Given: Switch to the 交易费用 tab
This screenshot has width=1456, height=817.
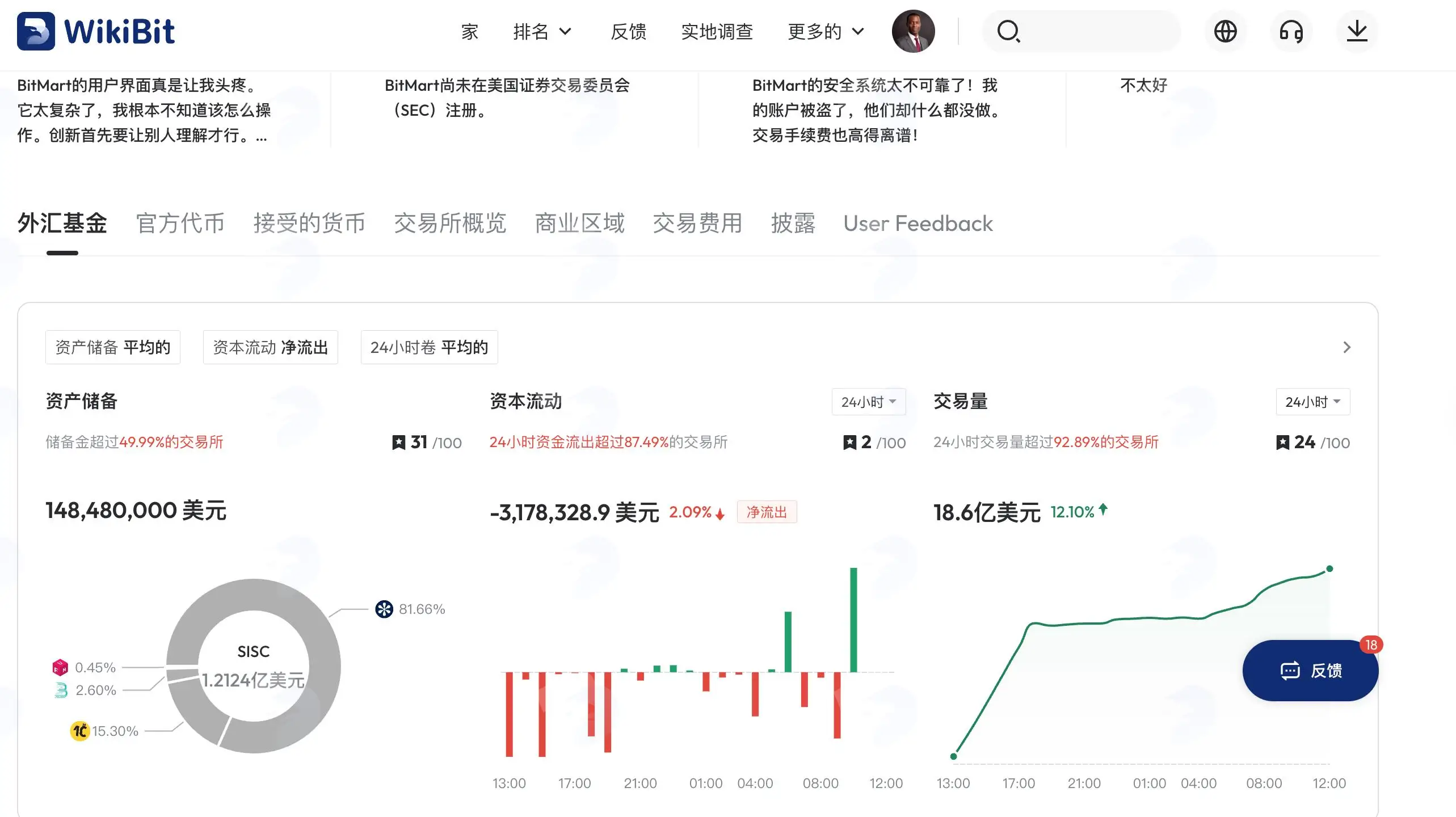Looking at the screenshot, I should click(697, 224).
